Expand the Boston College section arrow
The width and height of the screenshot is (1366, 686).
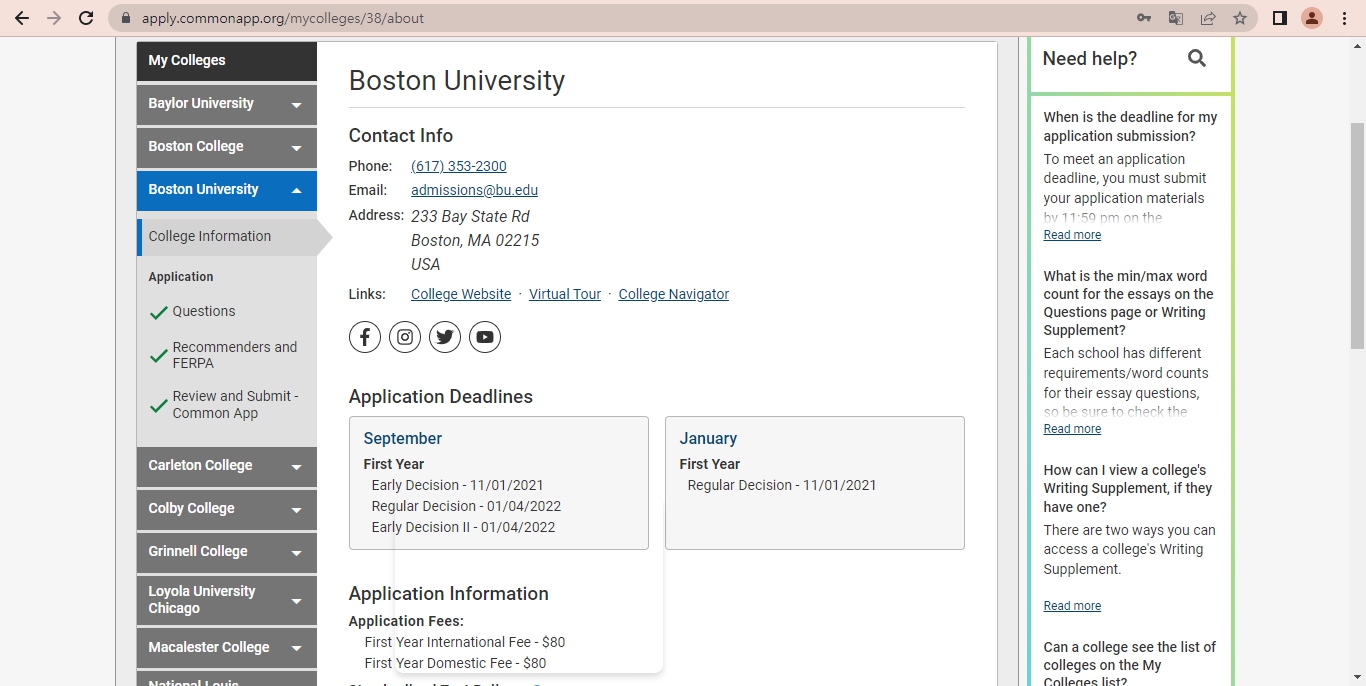[296, 148]
